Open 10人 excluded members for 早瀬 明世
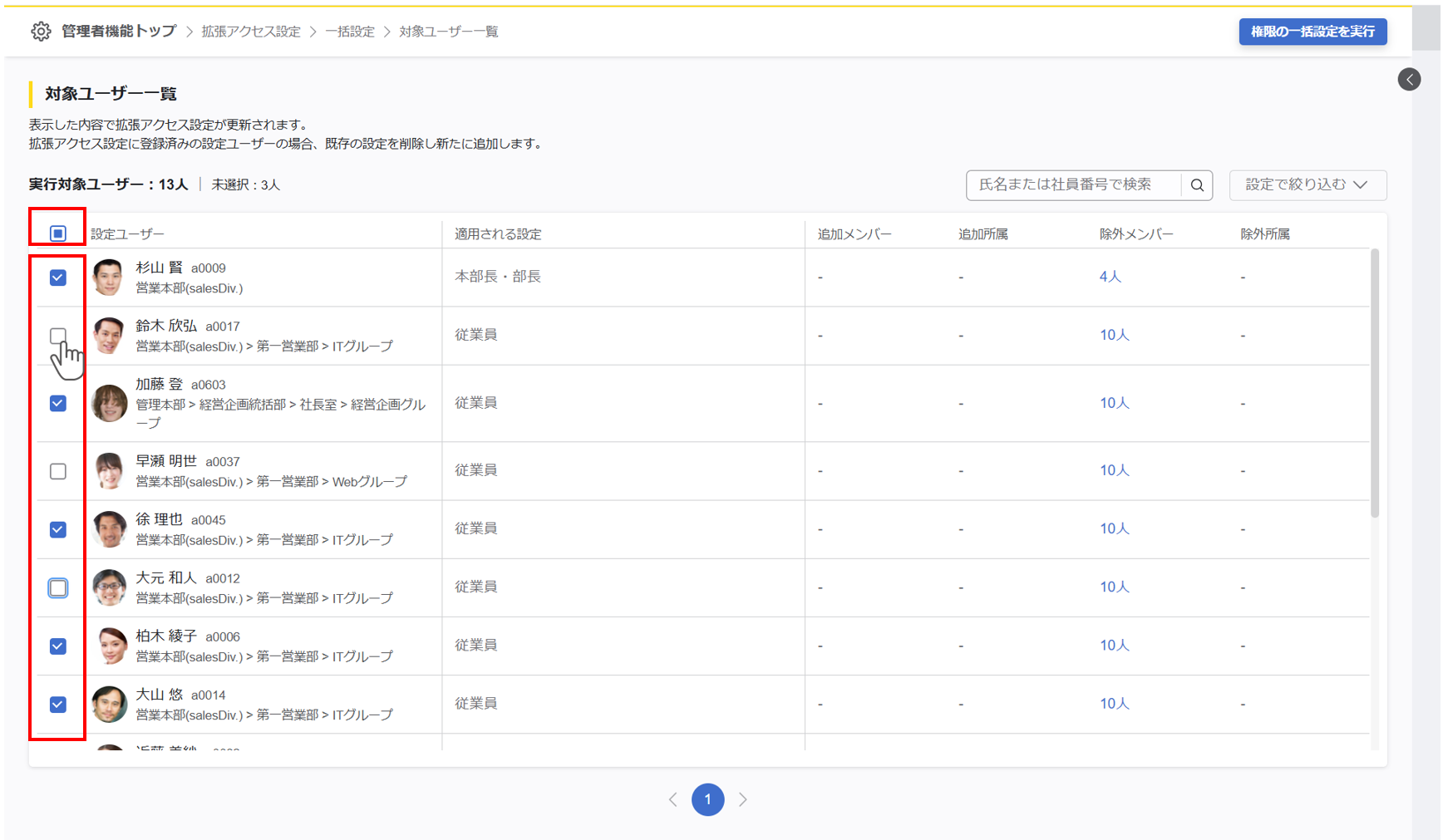The height and width of the screenshot is (840, 1443). tap(1115, 470)
